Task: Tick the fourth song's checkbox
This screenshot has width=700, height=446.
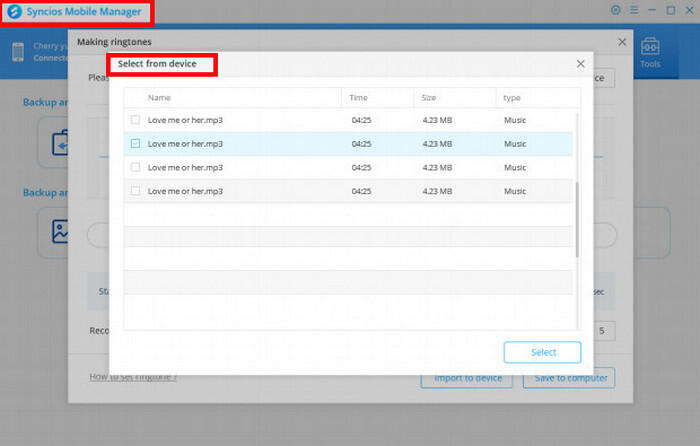Action: [136, 190]
